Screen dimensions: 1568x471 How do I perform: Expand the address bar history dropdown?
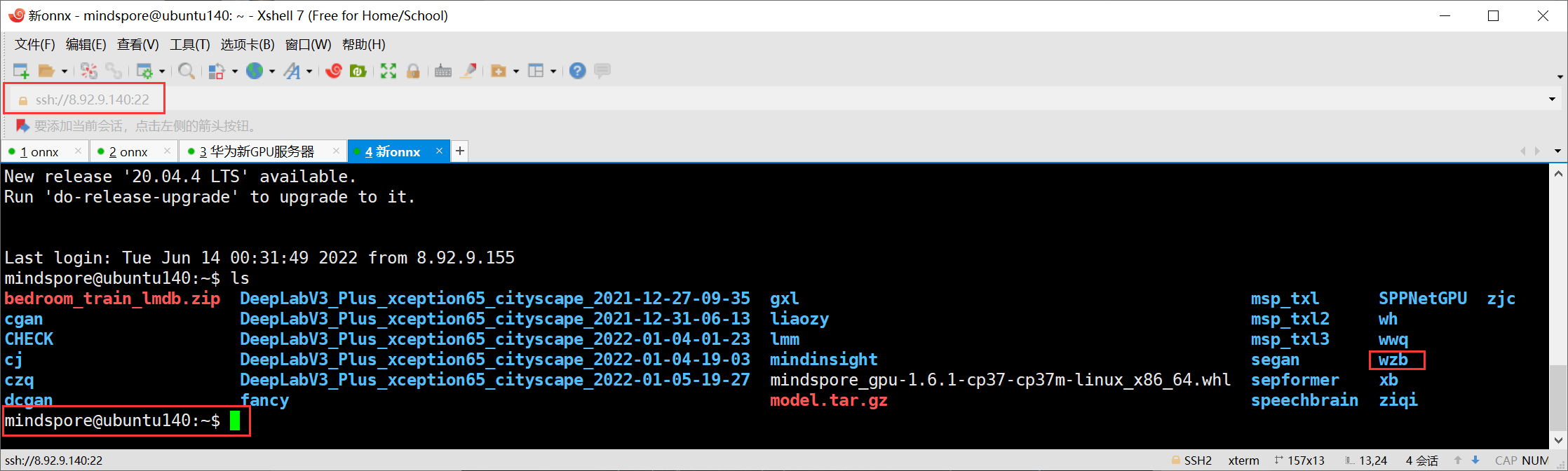[1552, 100]
